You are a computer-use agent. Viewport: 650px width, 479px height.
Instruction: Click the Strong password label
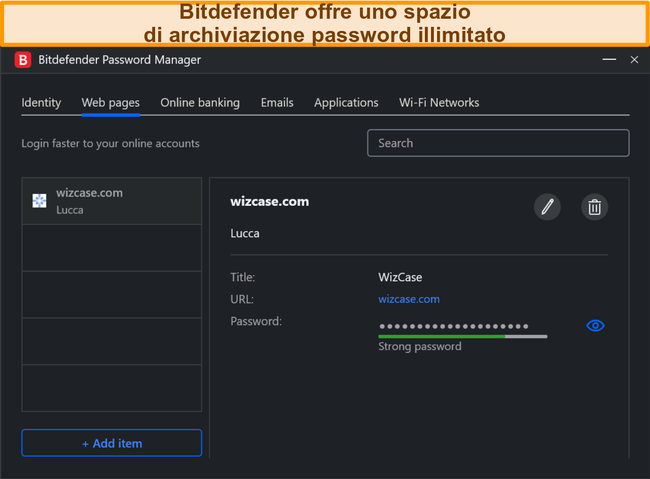[420, 346]
